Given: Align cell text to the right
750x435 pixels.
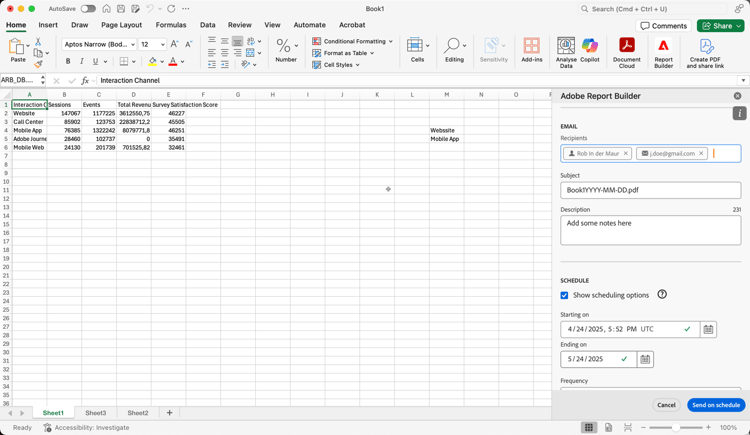Looking at the screenshot, I should [237, 53].
